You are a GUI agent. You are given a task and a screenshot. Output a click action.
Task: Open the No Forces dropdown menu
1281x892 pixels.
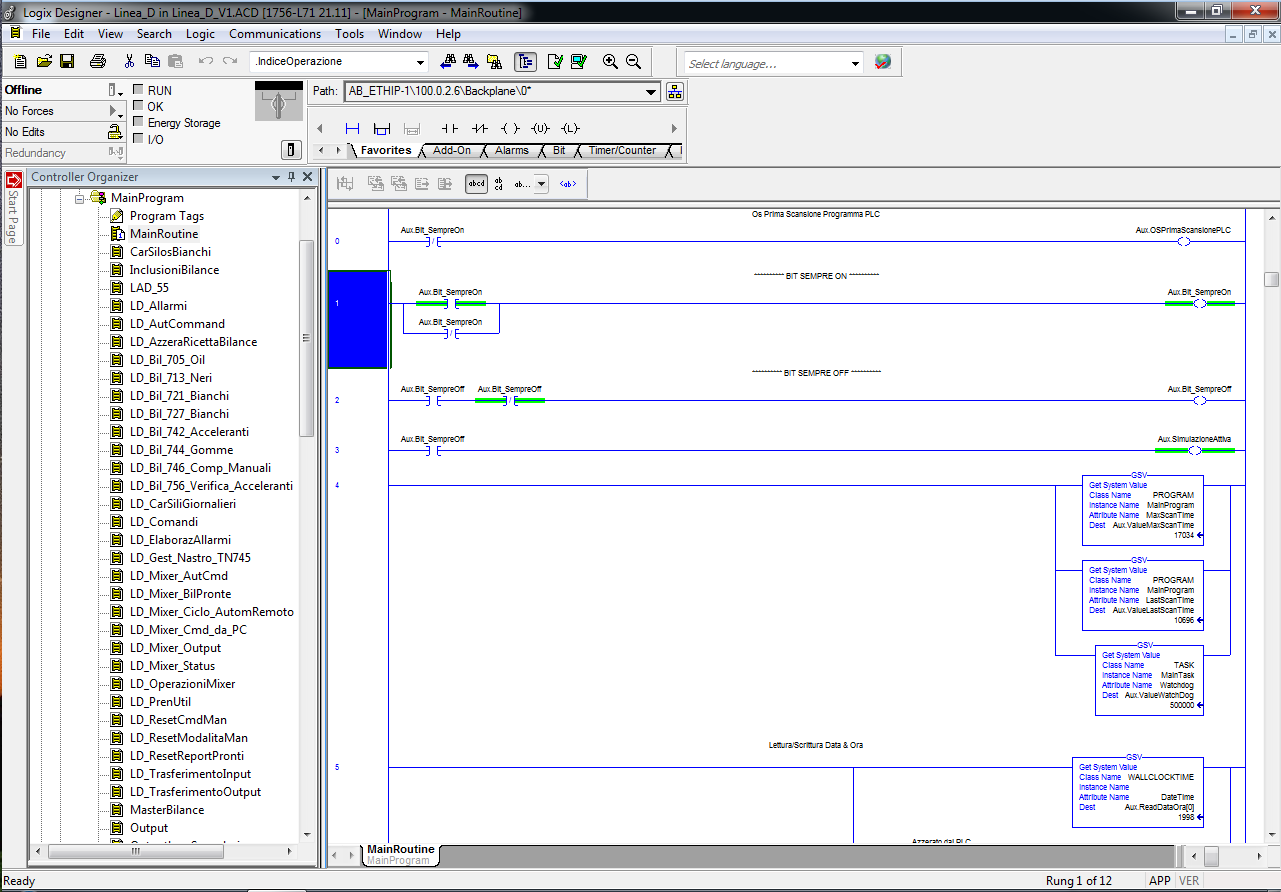click(115, 111)
